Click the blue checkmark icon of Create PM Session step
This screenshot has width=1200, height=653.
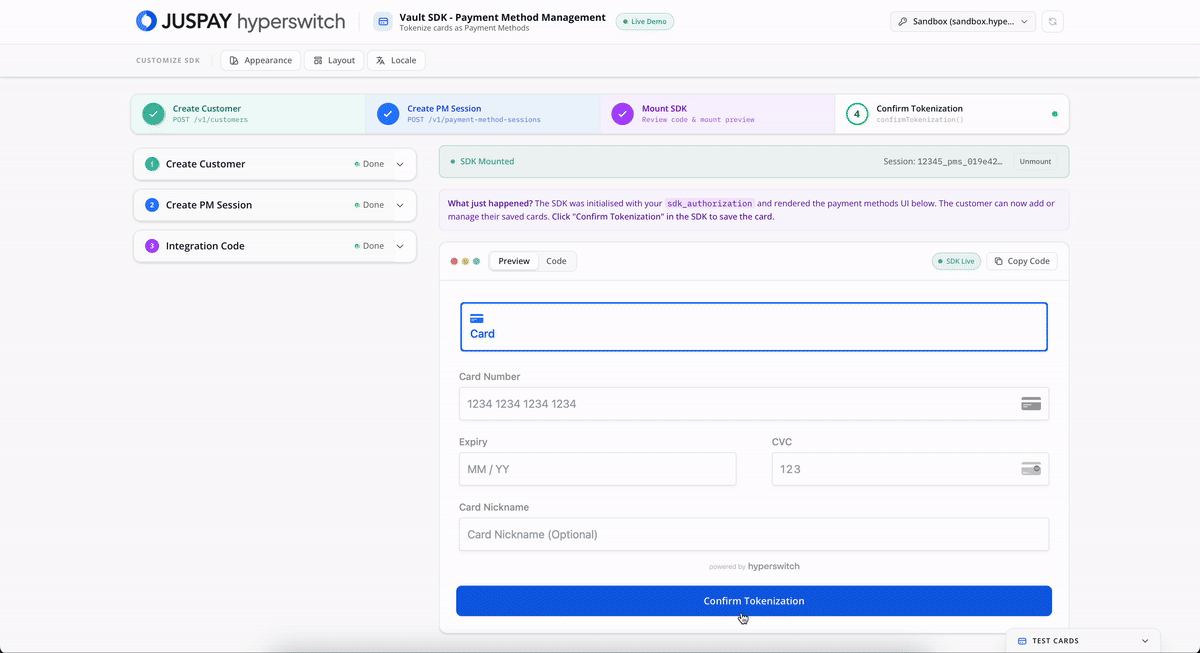click(x=388, y=114)
